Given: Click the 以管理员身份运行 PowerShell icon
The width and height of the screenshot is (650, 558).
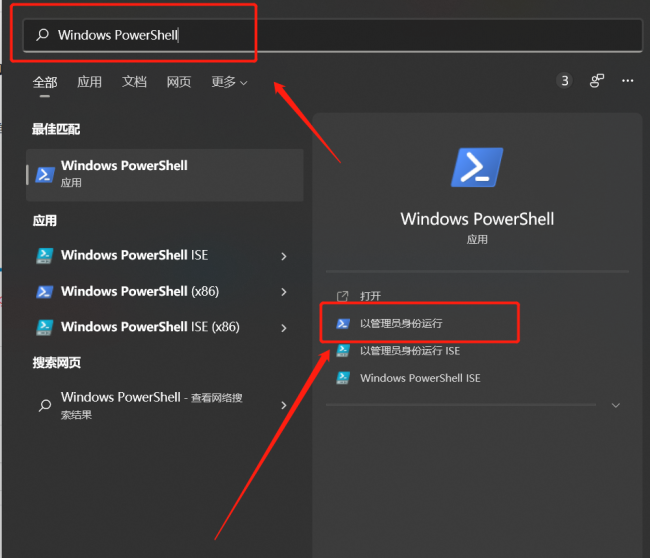Looking at the screenshot, I should click(x=343, y=323).
